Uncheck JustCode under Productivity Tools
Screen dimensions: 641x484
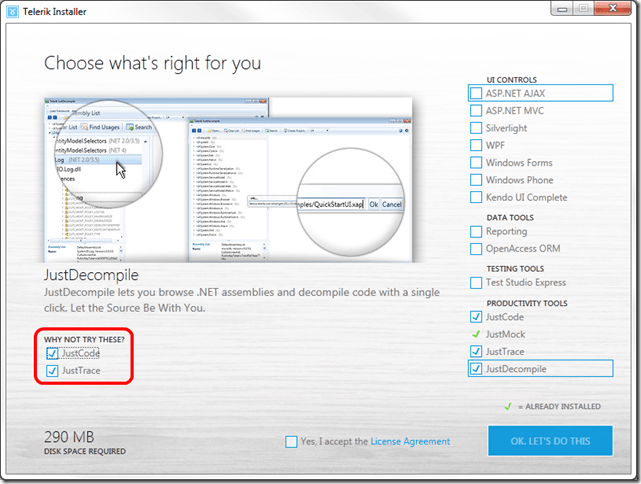476,317
